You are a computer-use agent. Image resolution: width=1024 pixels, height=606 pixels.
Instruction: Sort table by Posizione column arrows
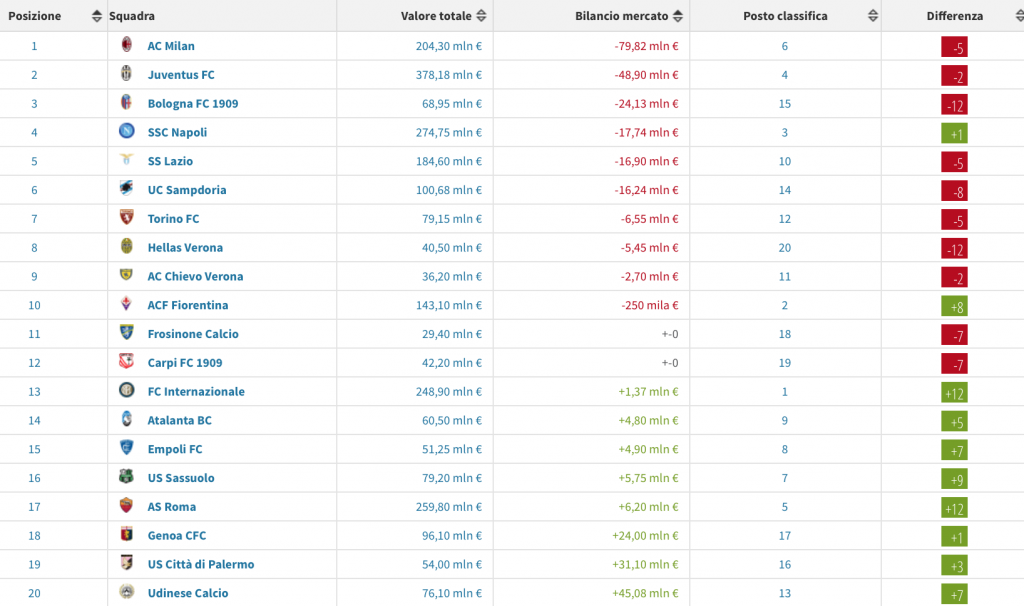coord(96,16)
